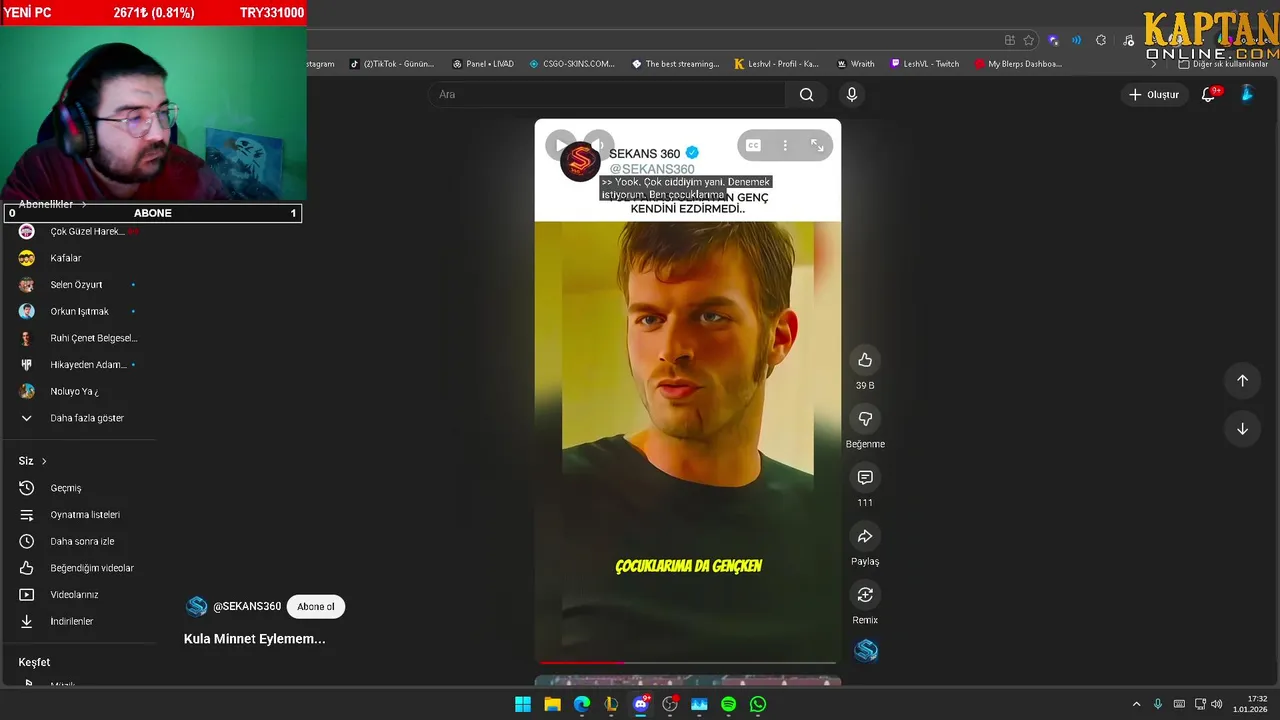Open the Leshvl - Profil bookmark
The width and height of the screenshot is (1280, 720).
[777, 64]
